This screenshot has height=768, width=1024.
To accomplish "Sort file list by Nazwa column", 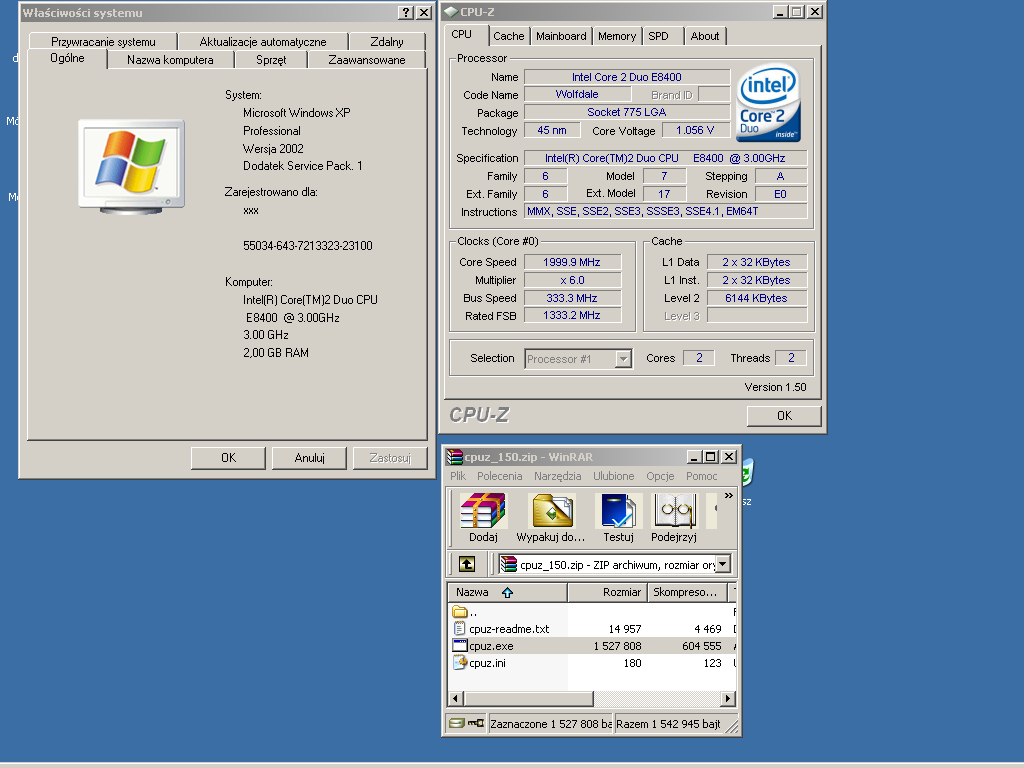I will point(507,592).
